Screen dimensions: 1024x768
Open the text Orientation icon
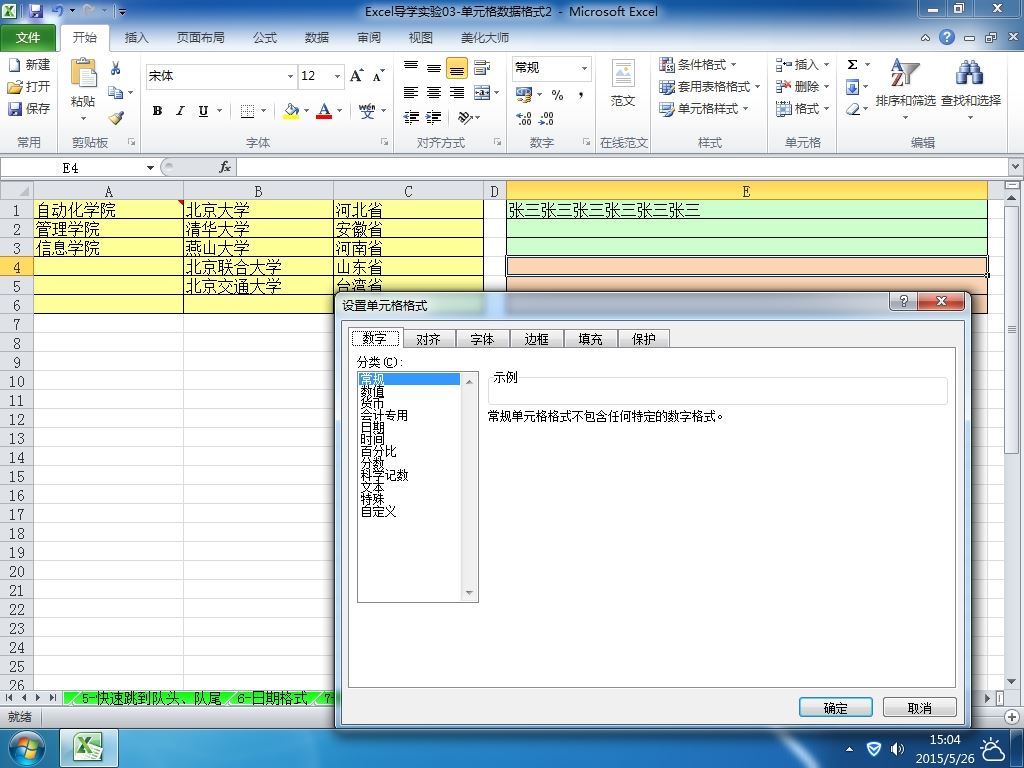click(x=466, y=118)
